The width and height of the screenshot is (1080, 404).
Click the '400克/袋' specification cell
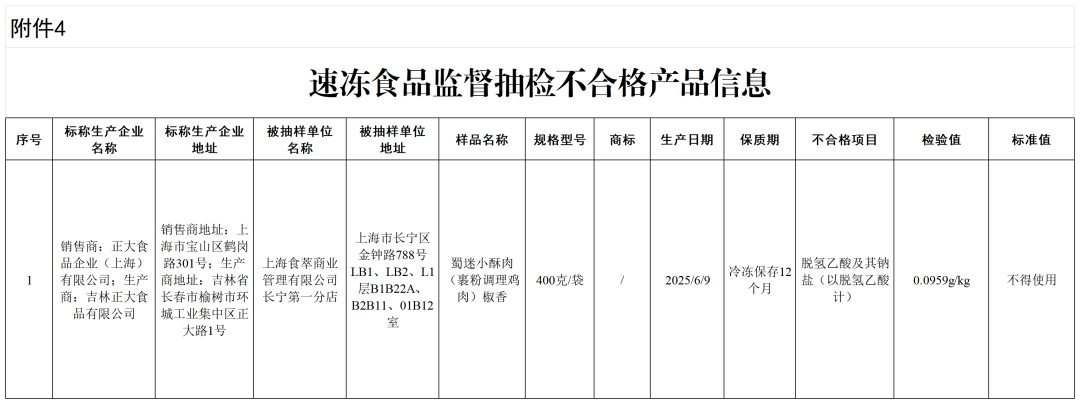(559, 280)
